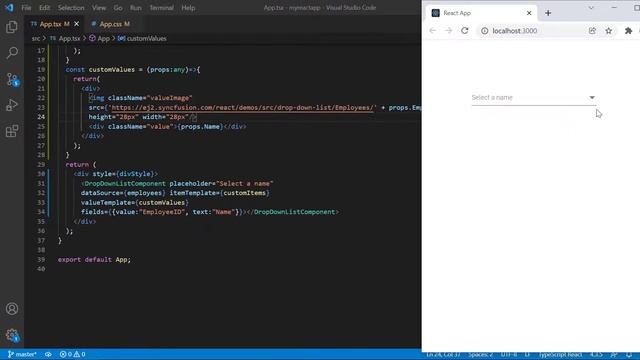
Task: Click the browser forward arrow
Action: point(448,31)
